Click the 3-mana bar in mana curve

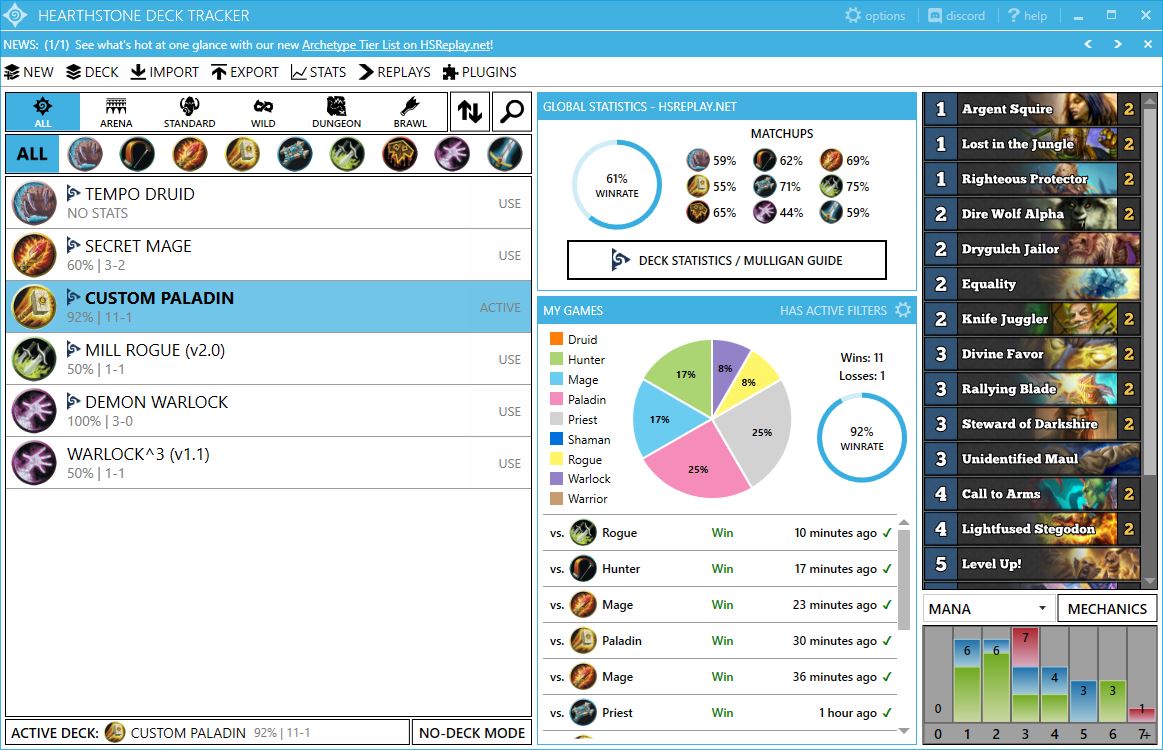[x=1025, y=674]
